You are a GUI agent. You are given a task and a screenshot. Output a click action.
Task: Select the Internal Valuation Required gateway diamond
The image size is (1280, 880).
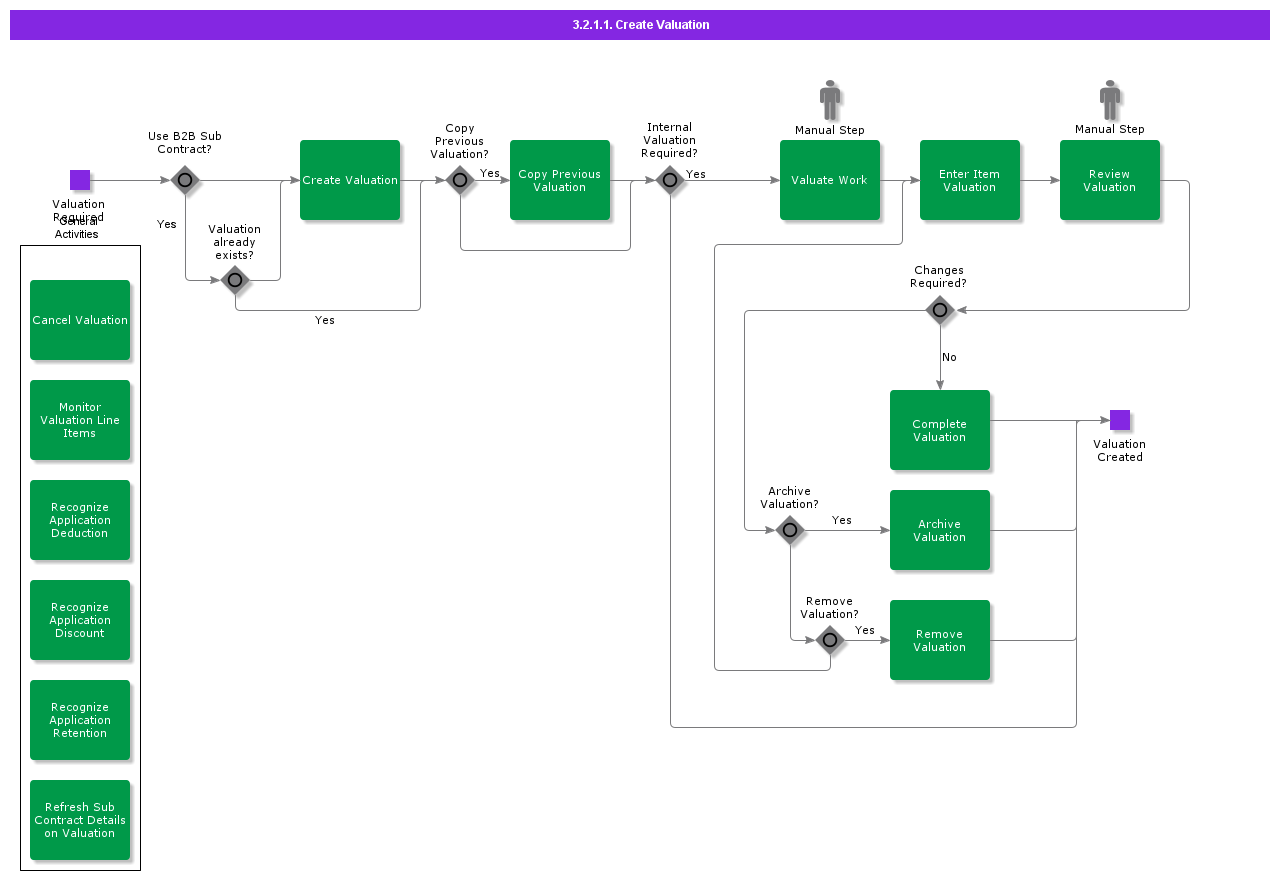pyautogui.click(x=670, y=180)
